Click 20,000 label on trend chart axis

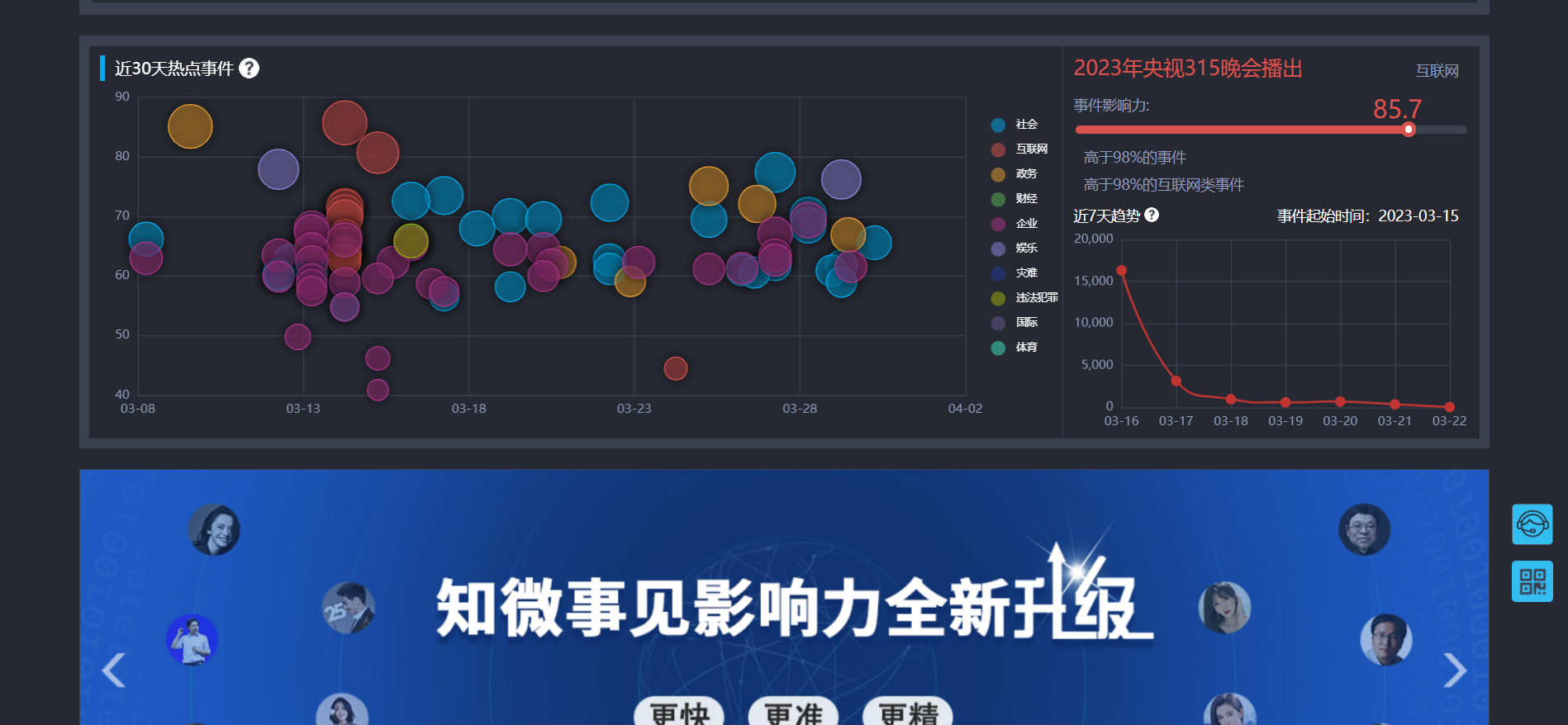[1093, 239]
